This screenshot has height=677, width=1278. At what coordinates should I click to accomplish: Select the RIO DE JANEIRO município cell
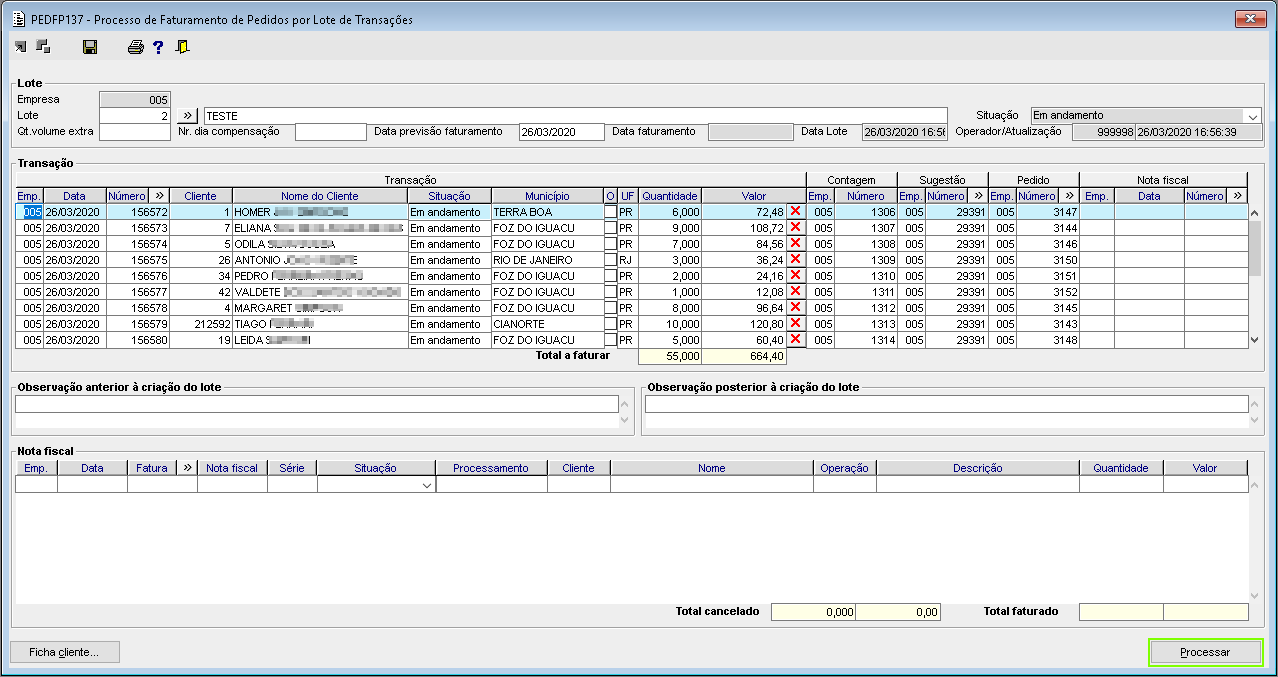(547, 260)
